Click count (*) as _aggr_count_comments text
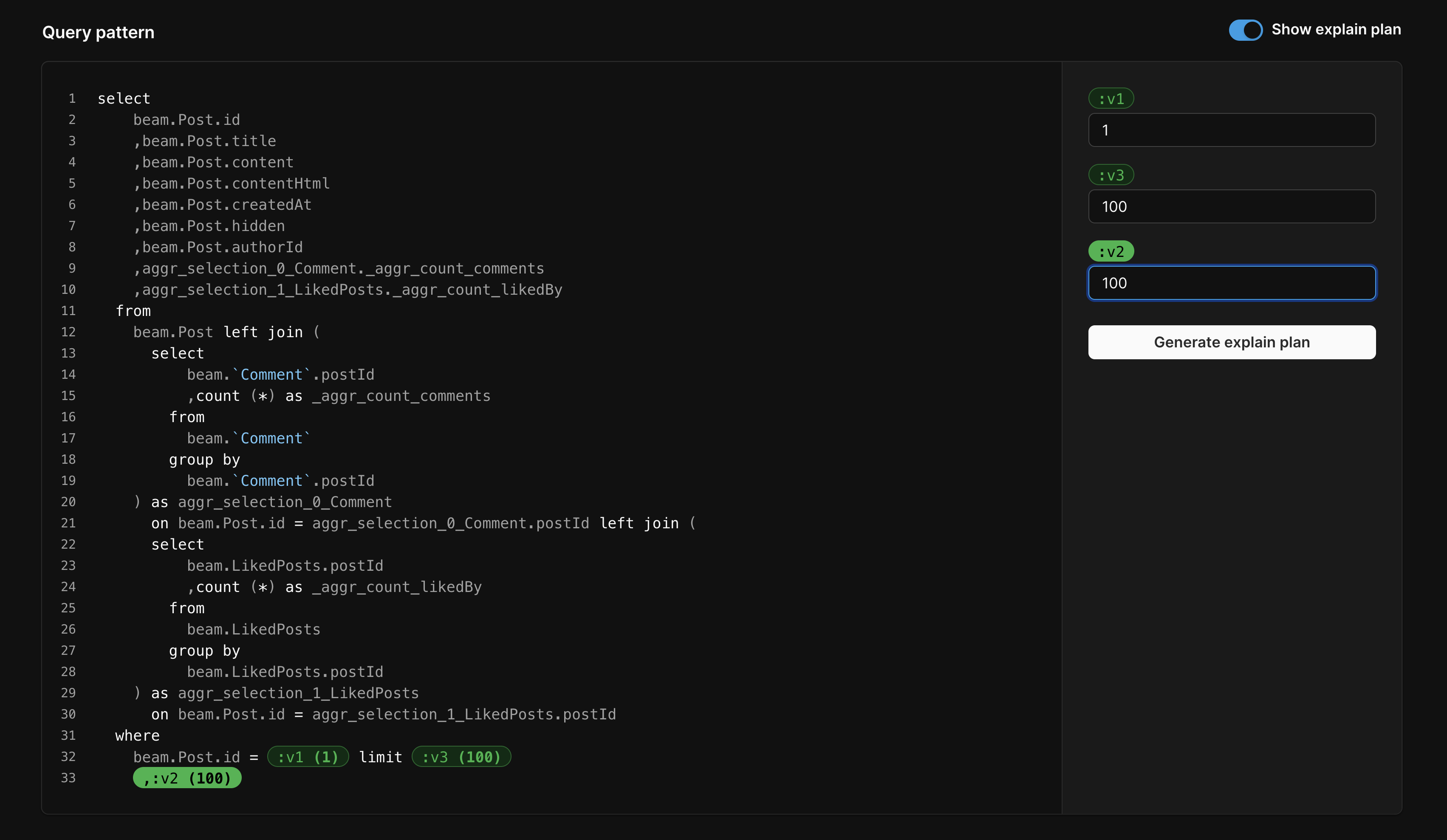1447x840 pixels. tap(343, 396)
